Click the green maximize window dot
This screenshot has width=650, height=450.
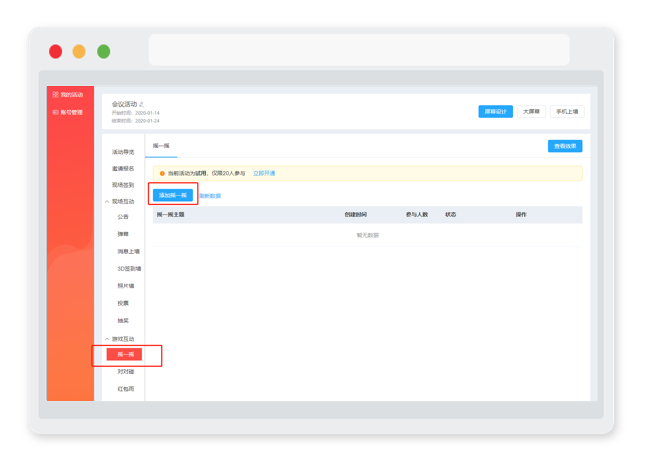104,52
